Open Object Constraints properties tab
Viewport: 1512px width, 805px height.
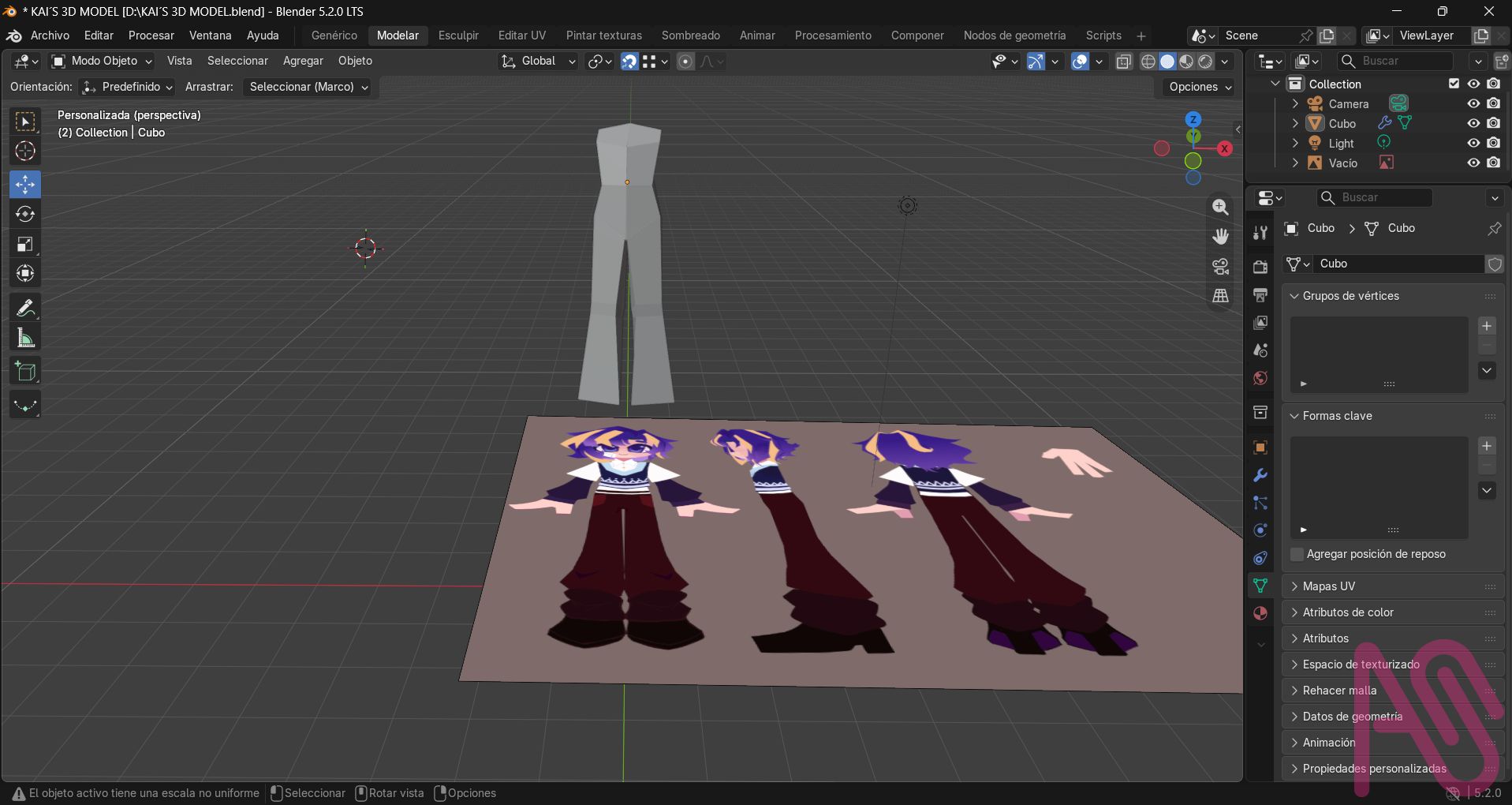pyautogui.click(x=1260, y=558)
